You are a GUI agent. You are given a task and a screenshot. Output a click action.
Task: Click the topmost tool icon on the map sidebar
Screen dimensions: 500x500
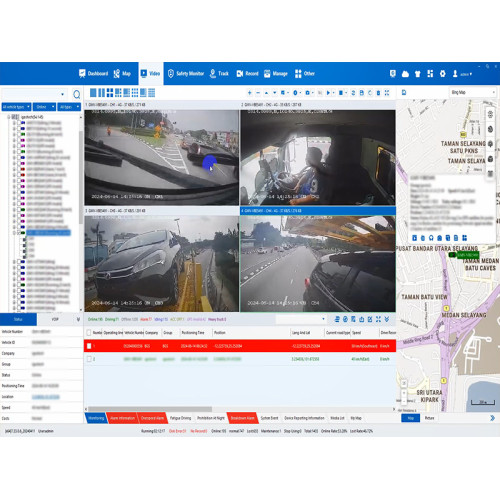point(490,114)
